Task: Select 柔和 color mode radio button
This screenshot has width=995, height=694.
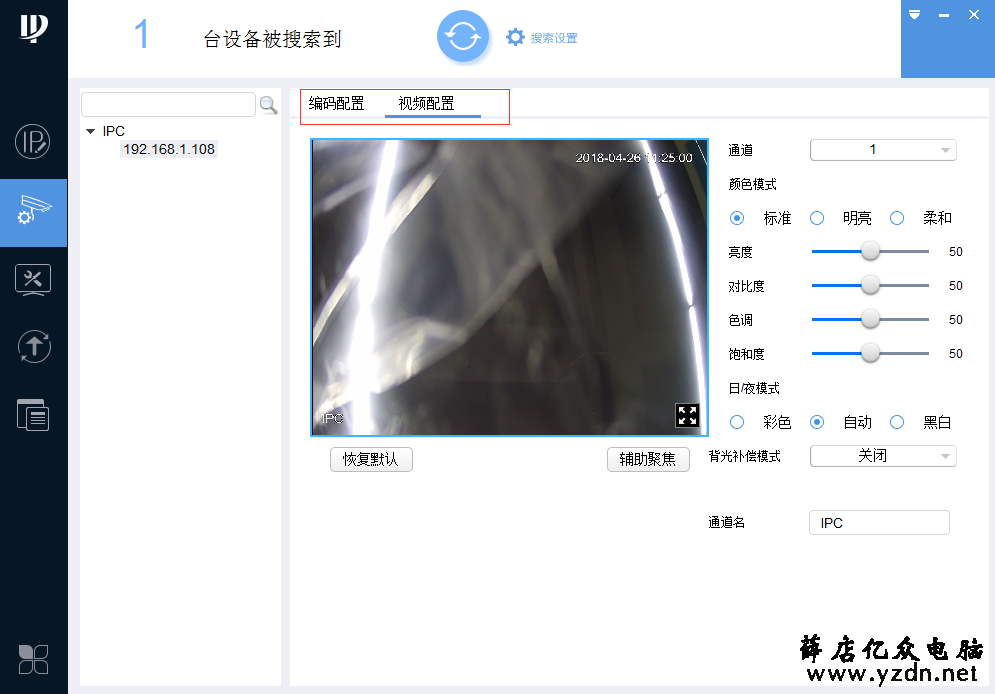Action: (897, 218)
